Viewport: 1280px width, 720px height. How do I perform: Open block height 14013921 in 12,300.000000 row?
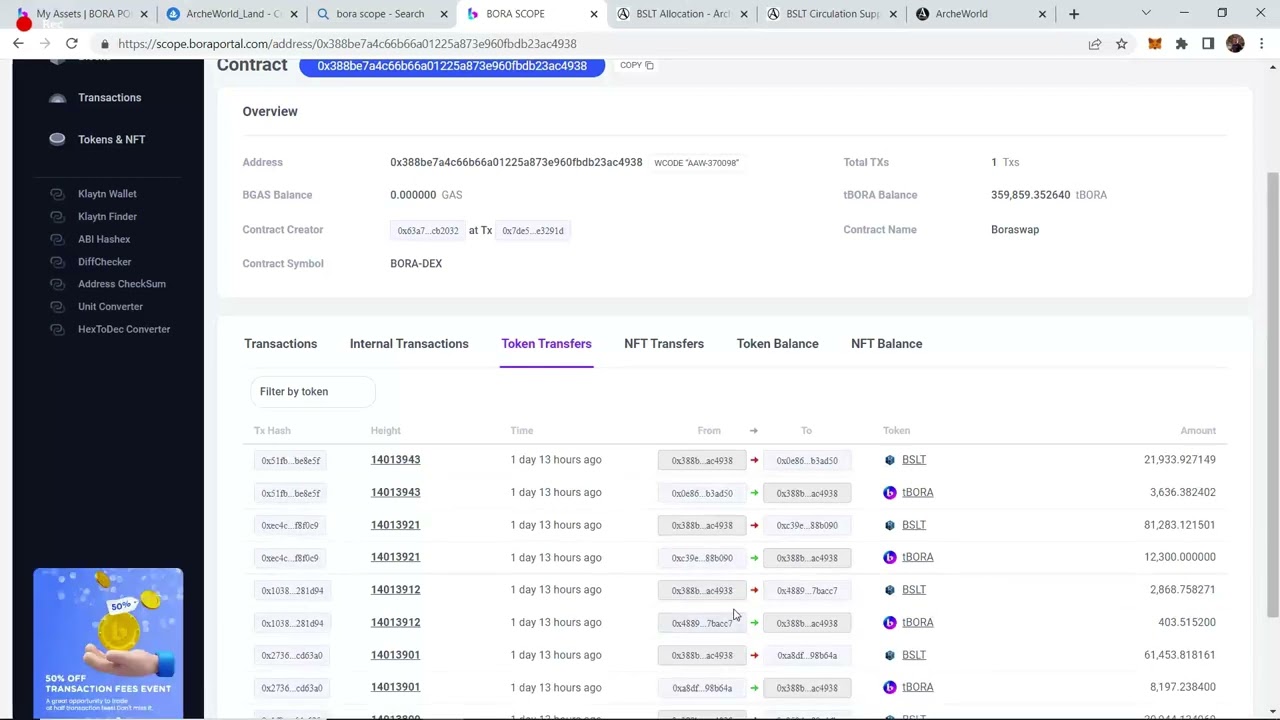click(395, 557)
